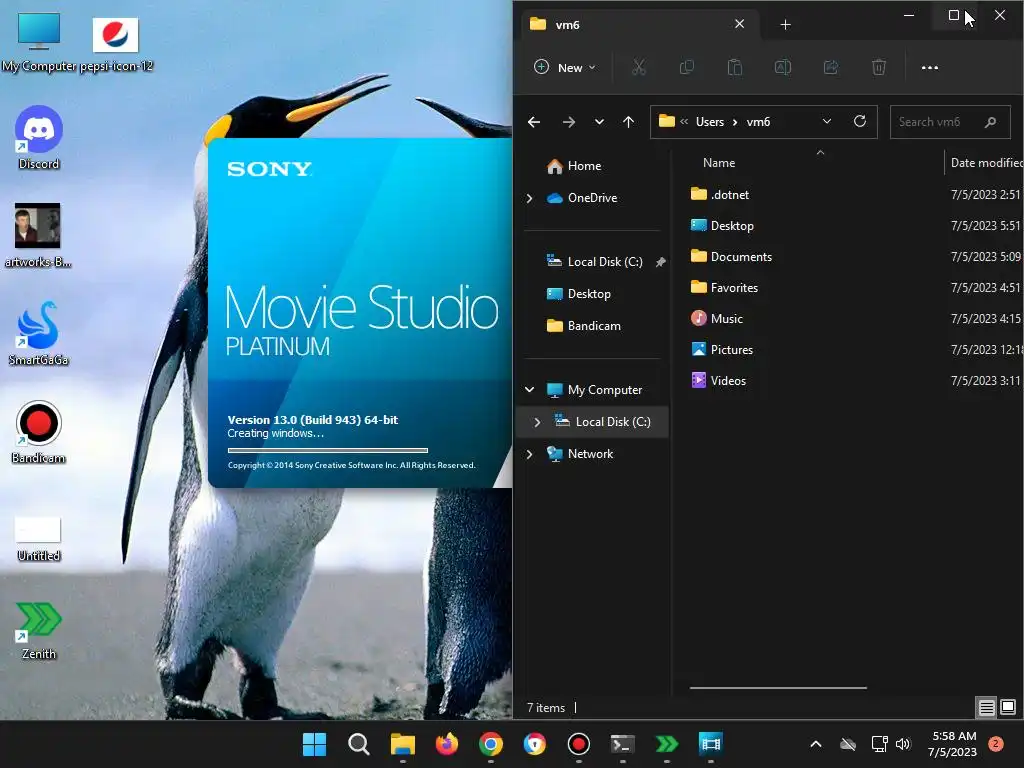1024x768 pixels.
Task: Go up one folder with up arrow
Action: click(628, 121)
